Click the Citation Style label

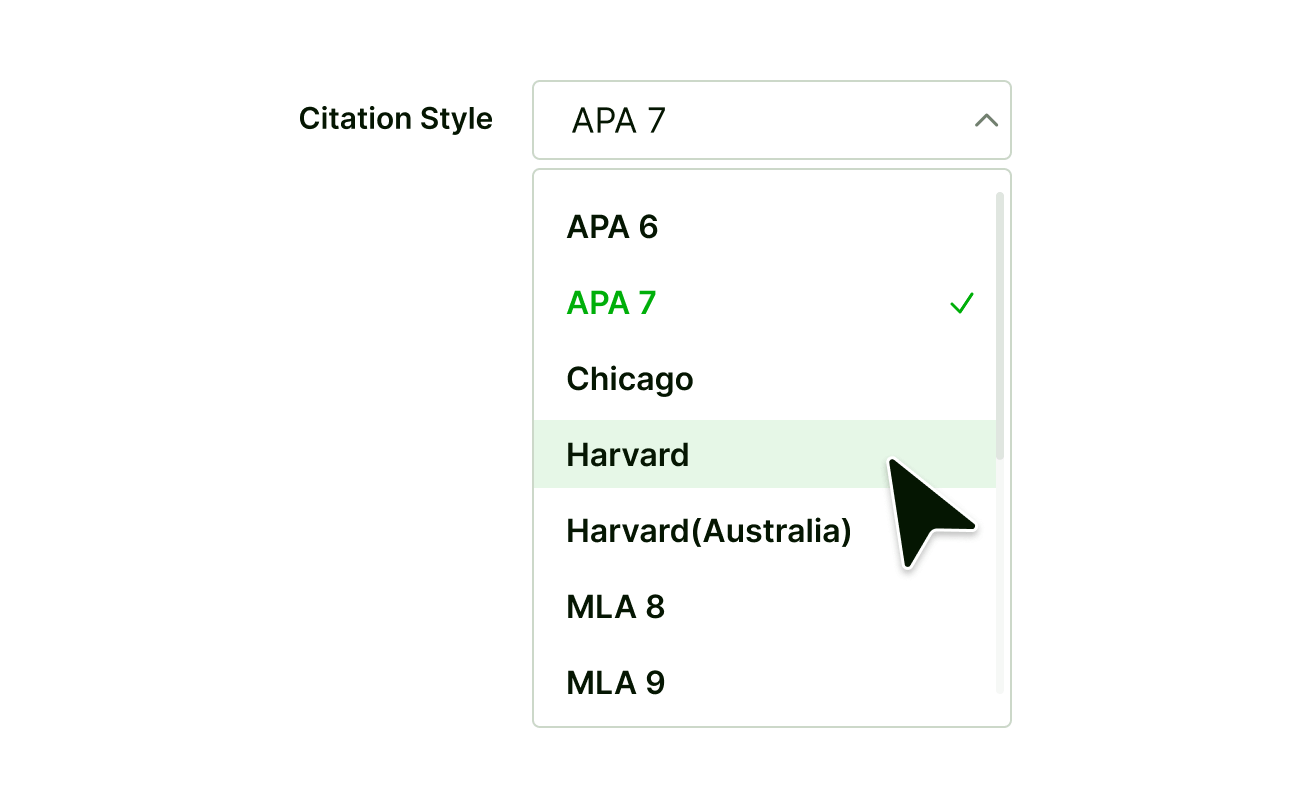[395, 119]
